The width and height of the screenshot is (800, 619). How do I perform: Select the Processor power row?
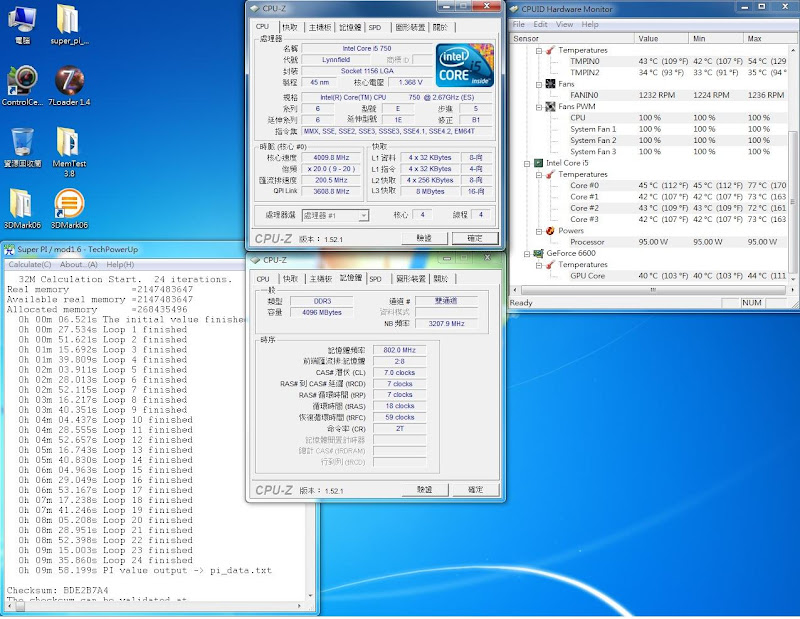pyautogui.click(x=677, y=242)
